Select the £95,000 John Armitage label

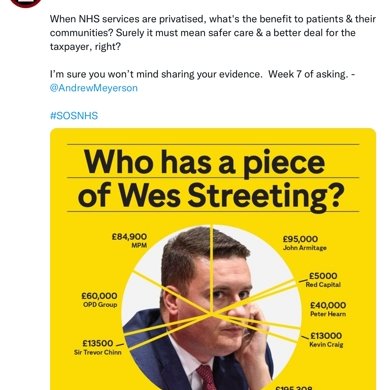[304, 243]
